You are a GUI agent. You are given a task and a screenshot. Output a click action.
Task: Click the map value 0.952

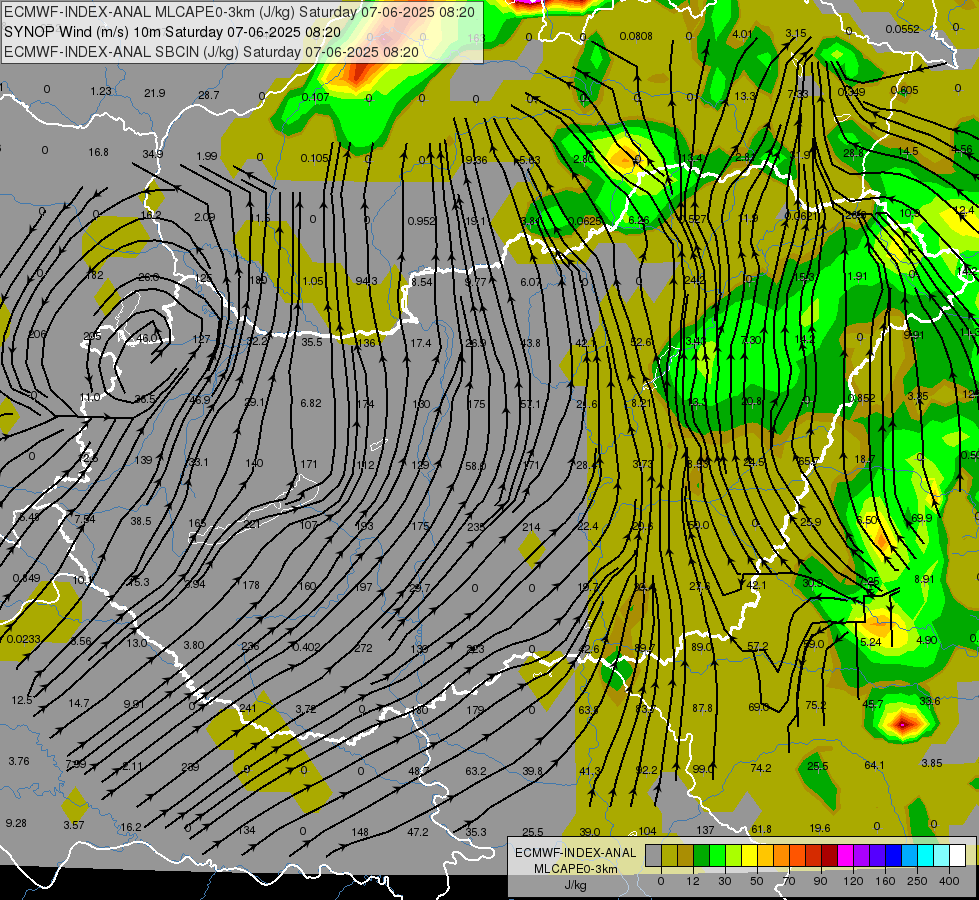pos(421,221)
